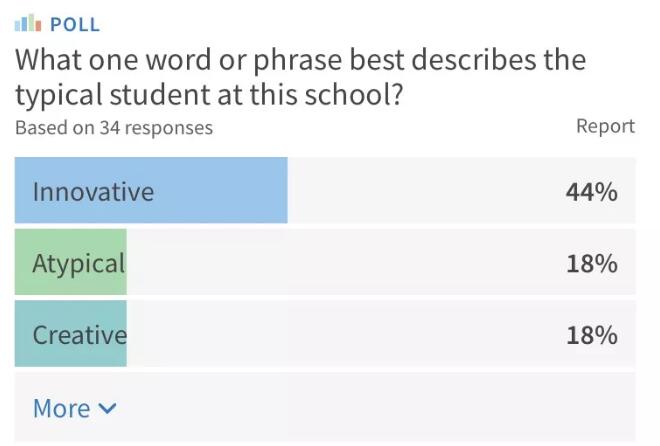Click the Report link

pos(605,126)
